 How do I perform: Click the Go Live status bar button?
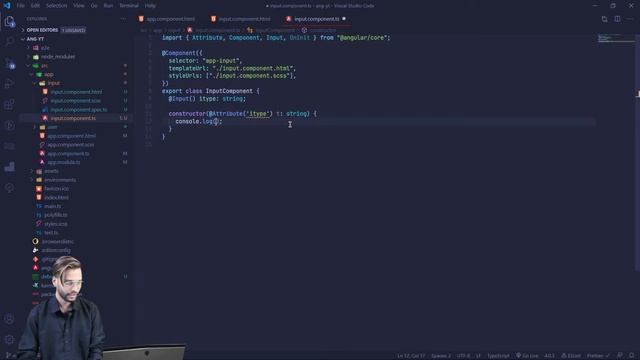tap(527, 356)
